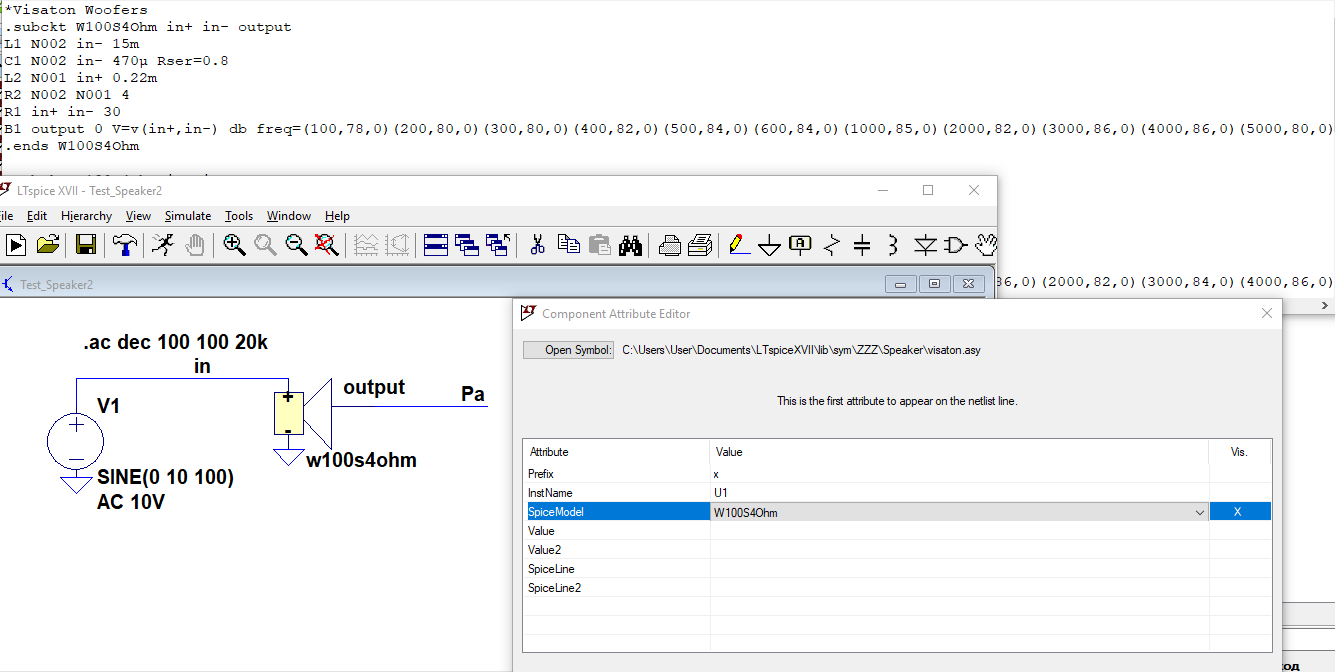Open the Edit menu

[x=37, y=216]
